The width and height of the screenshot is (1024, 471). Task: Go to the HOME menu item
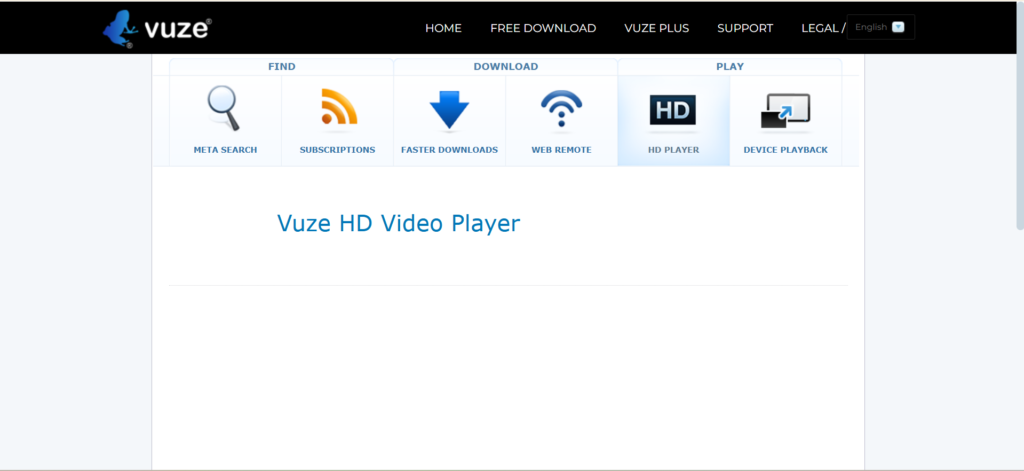443,28
